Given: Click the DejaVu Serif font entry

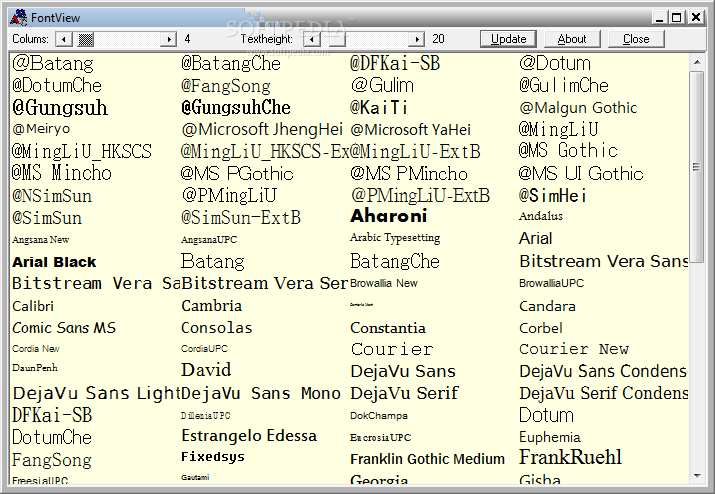Looking at the screenshot, I should point(404,393).
